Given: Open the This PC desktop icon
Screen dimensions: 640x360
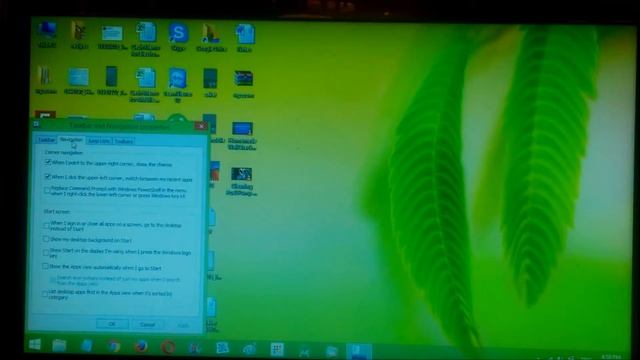Looking at the screenshot, I should click(47, 34).
